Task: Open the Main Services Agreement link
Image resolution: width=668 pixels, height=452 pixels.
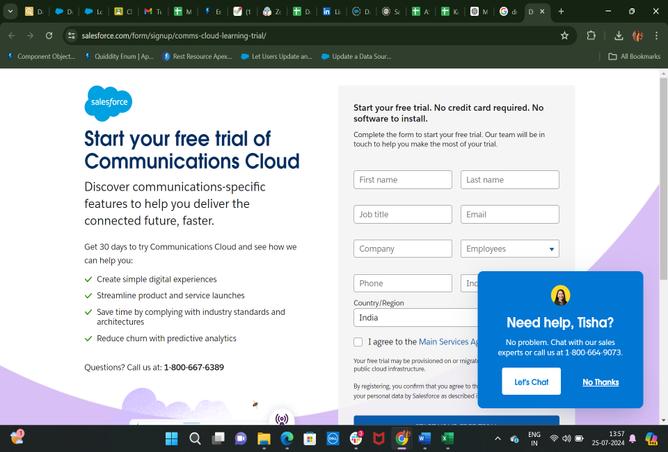Action: tap(448, 342)
